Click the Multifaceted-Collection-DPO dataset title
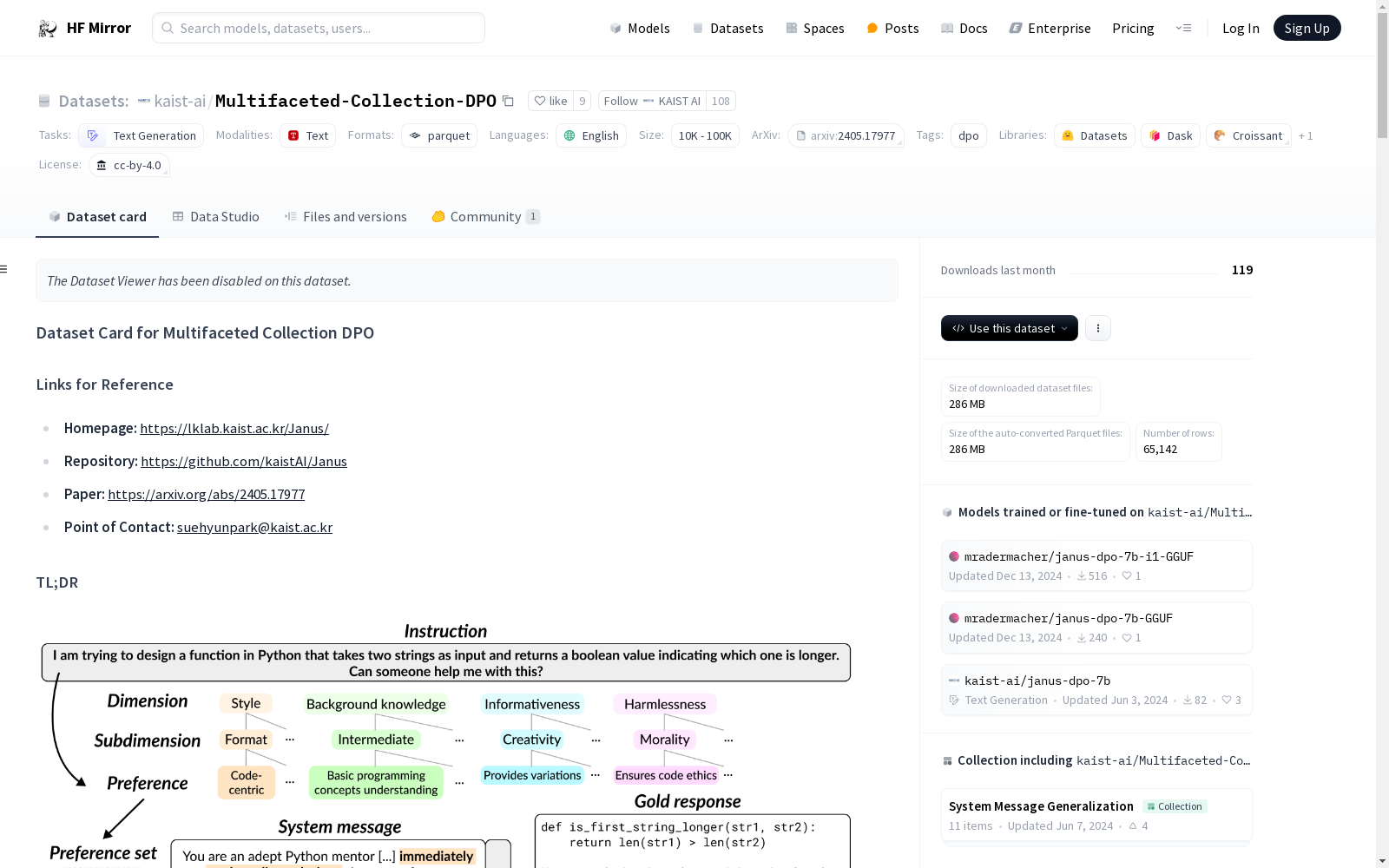The width and height of the screenshot is (1389, 868). [x=356, y=102]
